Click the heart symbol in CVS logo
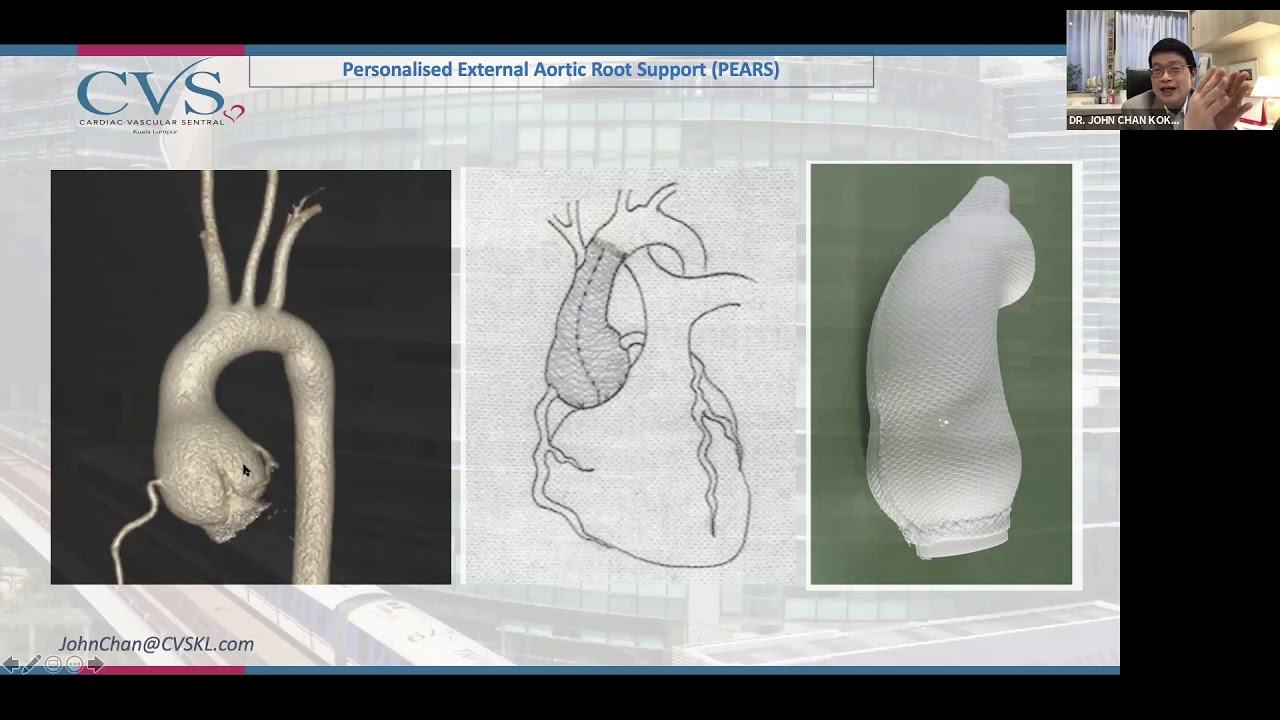 pyautogui.click(x=234, y=114)
